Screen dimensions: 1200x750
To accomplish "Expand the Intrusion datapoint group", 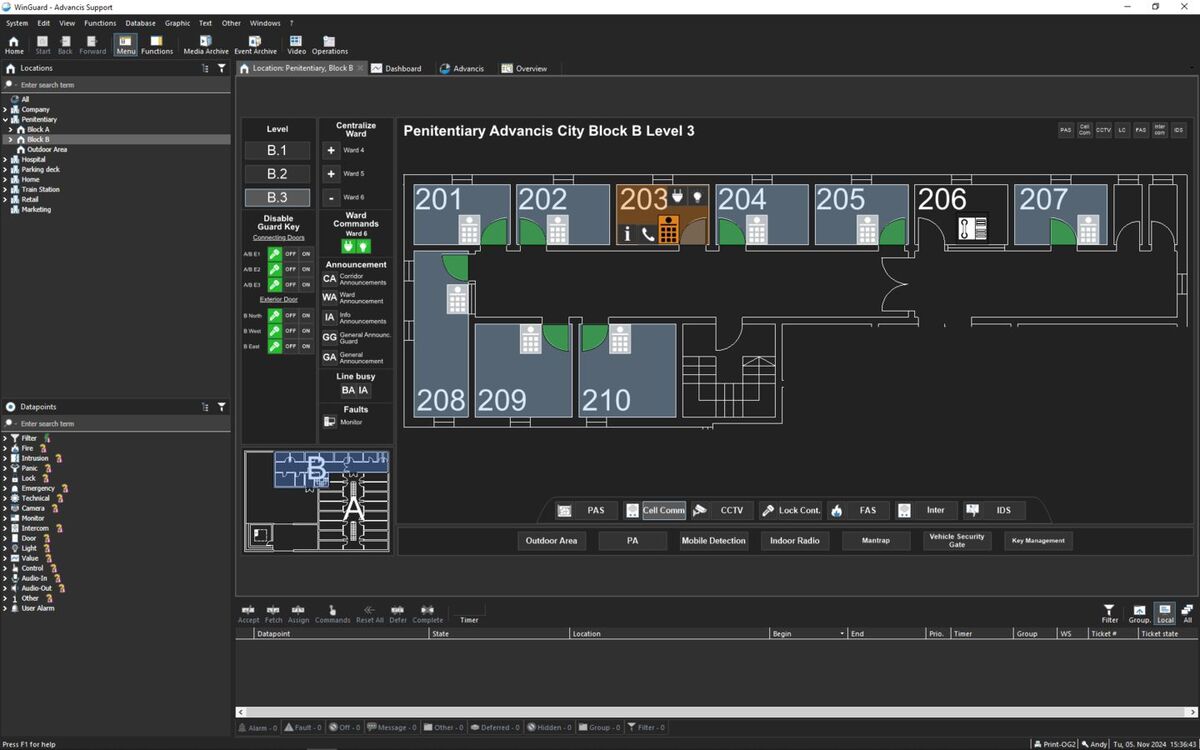I will (4, 458).
